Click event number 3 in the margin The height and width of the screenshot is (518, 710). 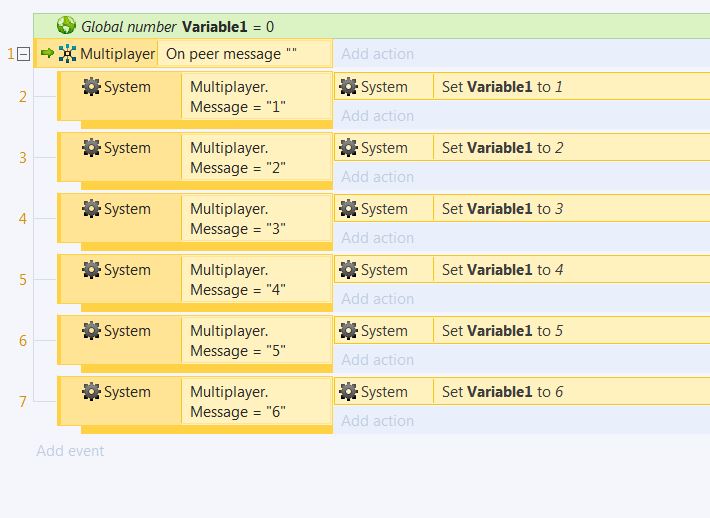pos(23,158)
